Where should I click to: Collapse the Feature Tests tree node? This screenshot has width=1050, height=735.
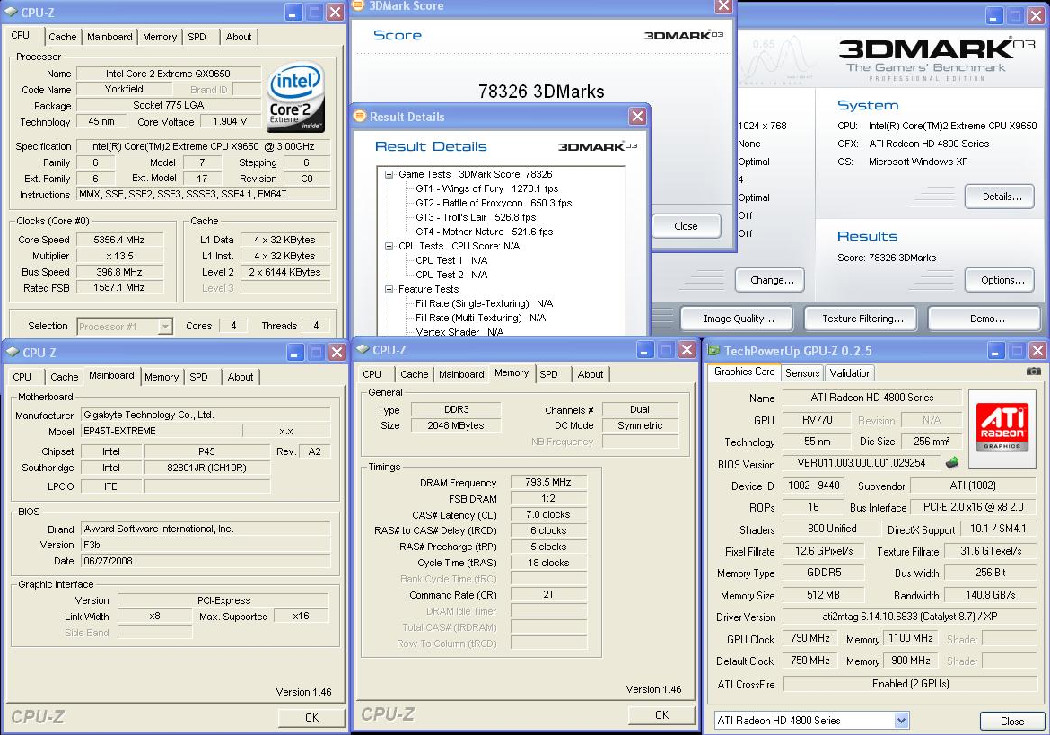pos(388,289)
